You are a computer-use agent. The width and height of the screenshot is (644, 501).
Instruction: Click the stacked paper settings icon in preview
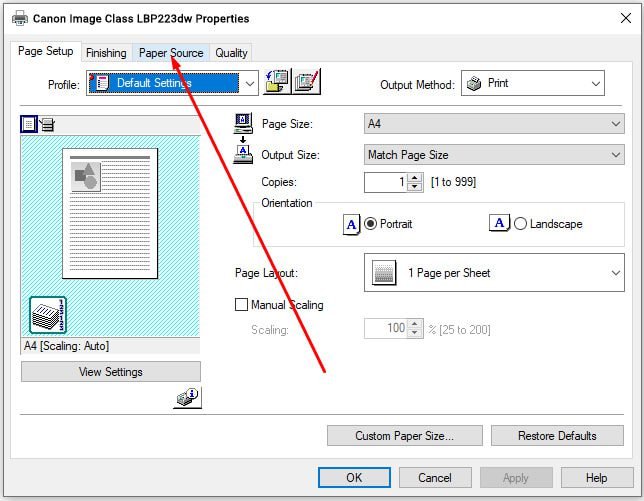pyautogui.click(x=47, y=315)
